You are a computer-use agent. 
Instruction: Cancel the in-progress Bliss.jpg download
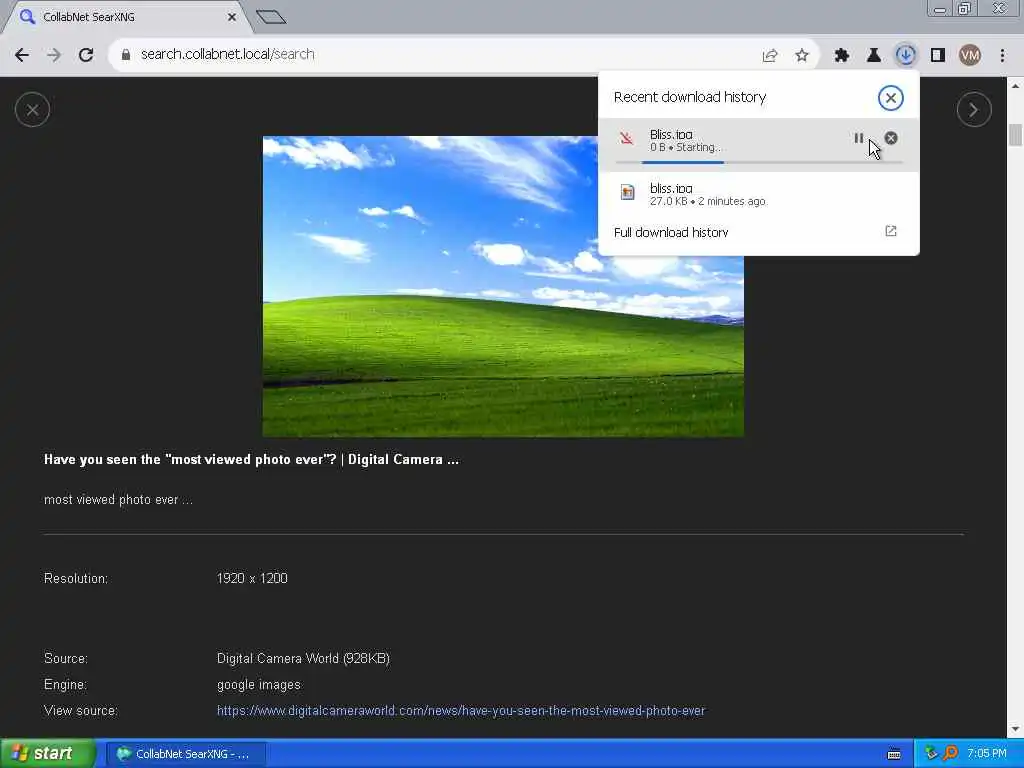(x=891, y=138)
